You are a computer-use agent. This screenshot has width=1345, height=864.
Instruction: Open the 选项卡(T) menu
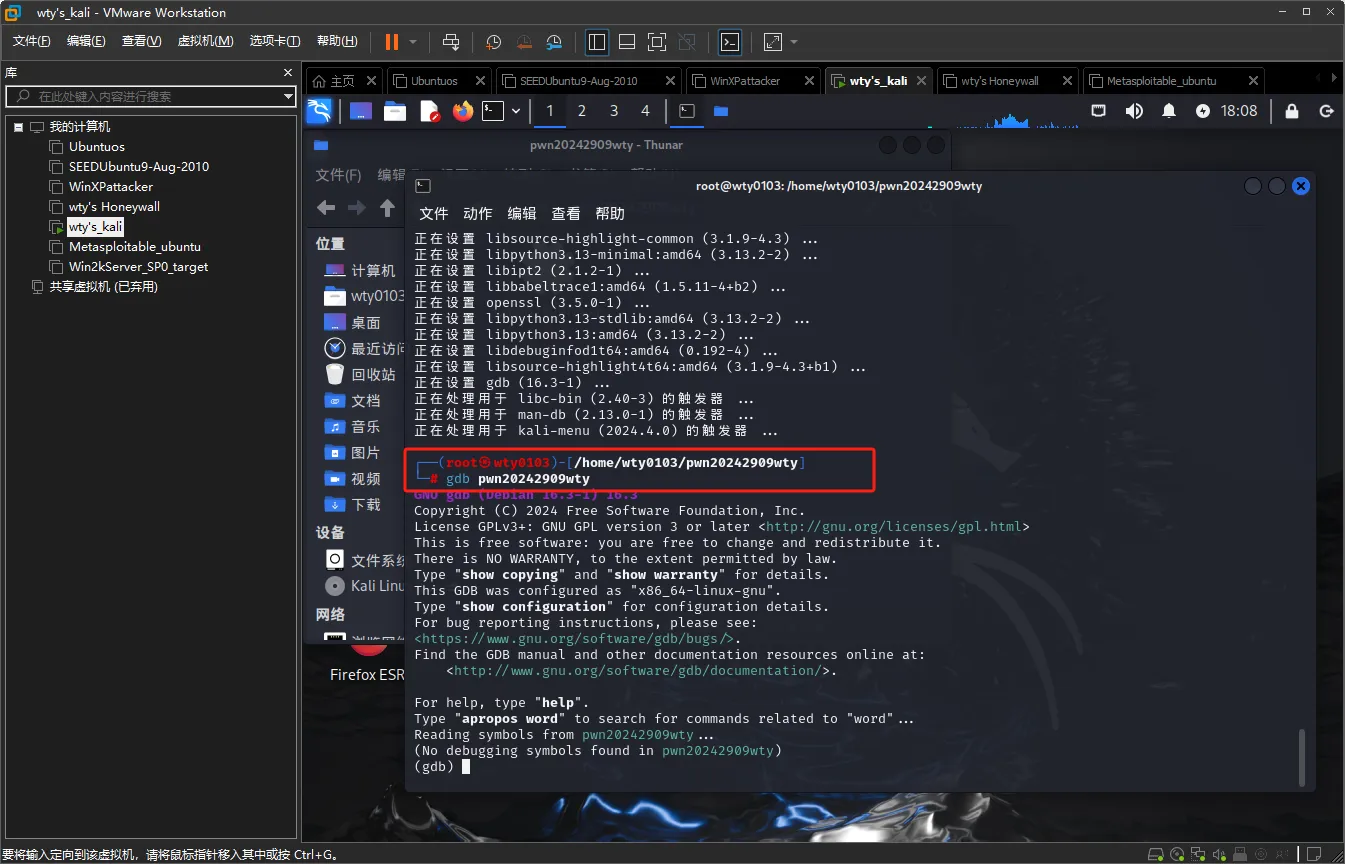pos(275,41)
